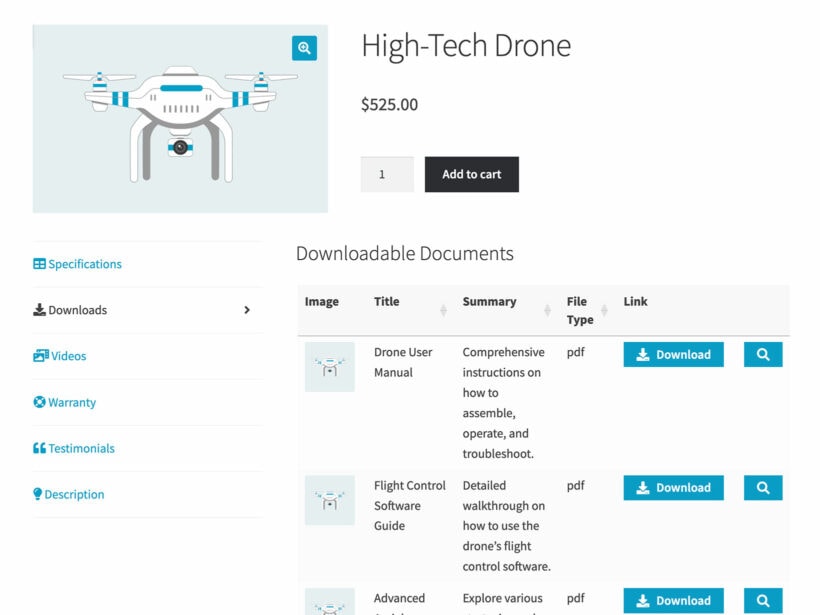
Task: Switch to the Testimonials tab
Action: pyautogui.click(x=80, y=448)
